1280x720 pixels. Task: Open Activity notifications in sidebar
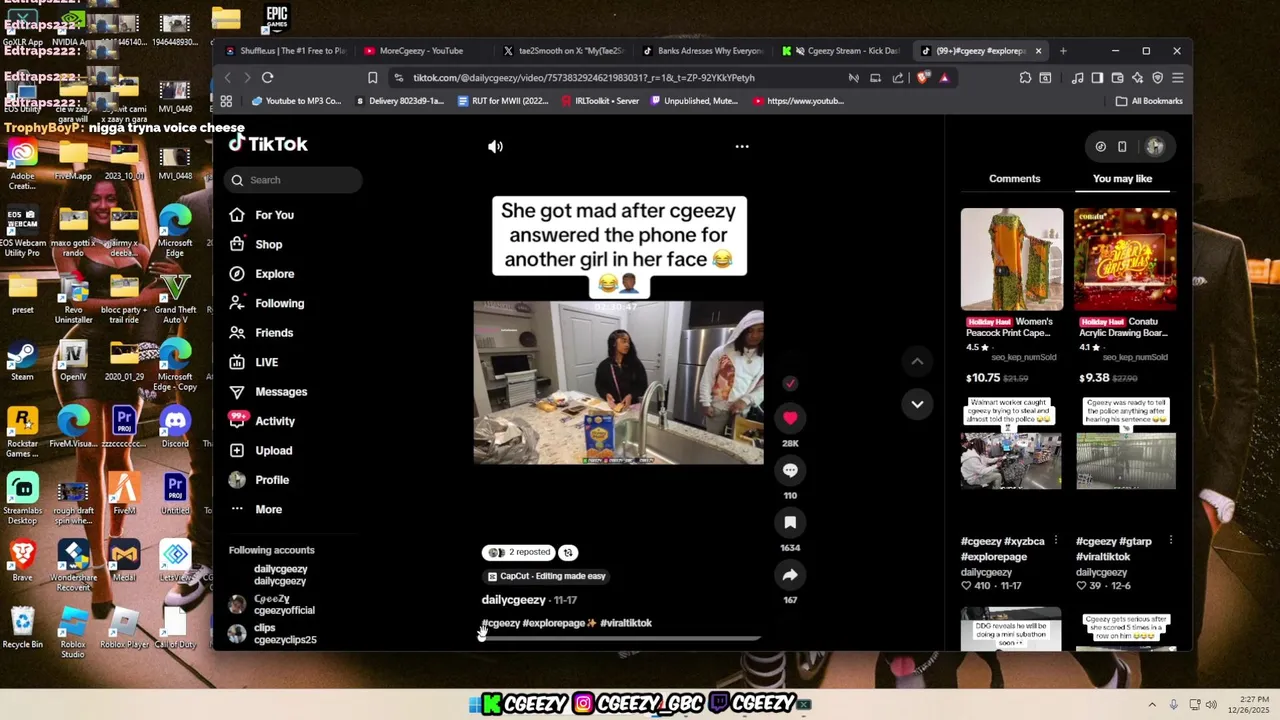pyautogui.click(x=275, y=421)
